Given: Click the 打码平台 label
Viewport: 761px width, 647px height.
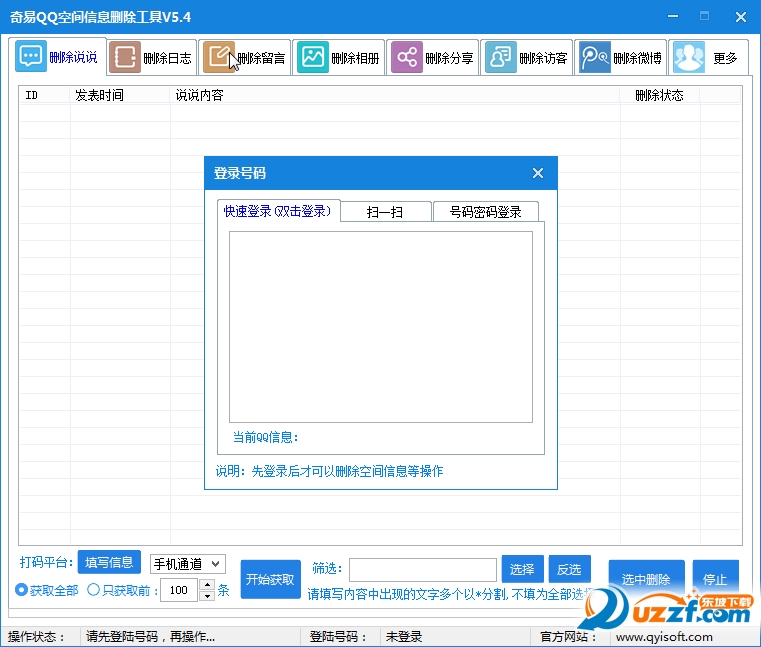Looking at the screenshot, I should coord(47,562).
